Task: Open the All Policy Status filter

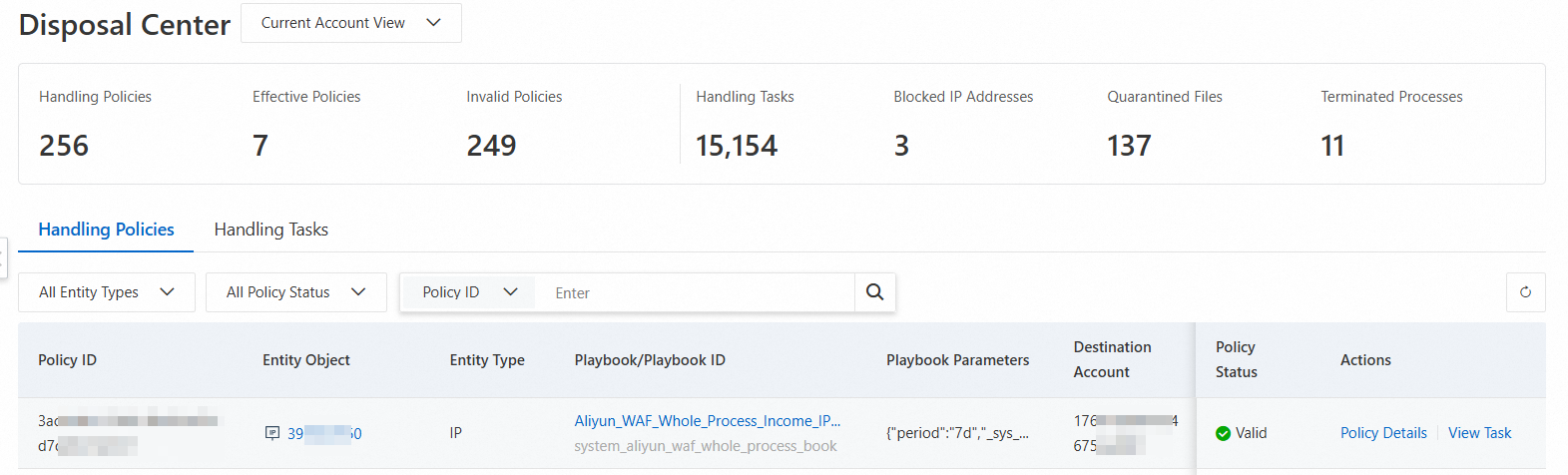Action: [295, 292]
